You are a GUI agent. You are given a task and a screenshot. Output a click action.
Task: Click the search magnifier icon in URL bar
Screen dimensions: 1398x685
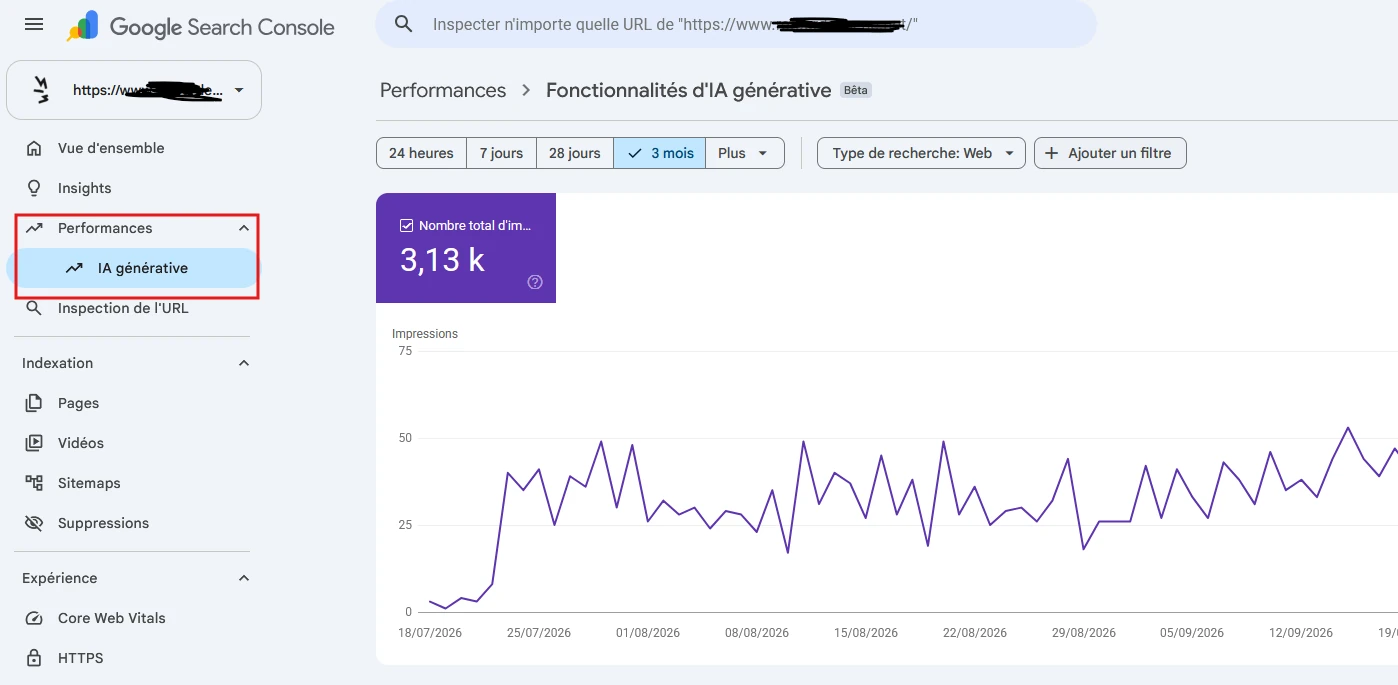coord(404,24)
